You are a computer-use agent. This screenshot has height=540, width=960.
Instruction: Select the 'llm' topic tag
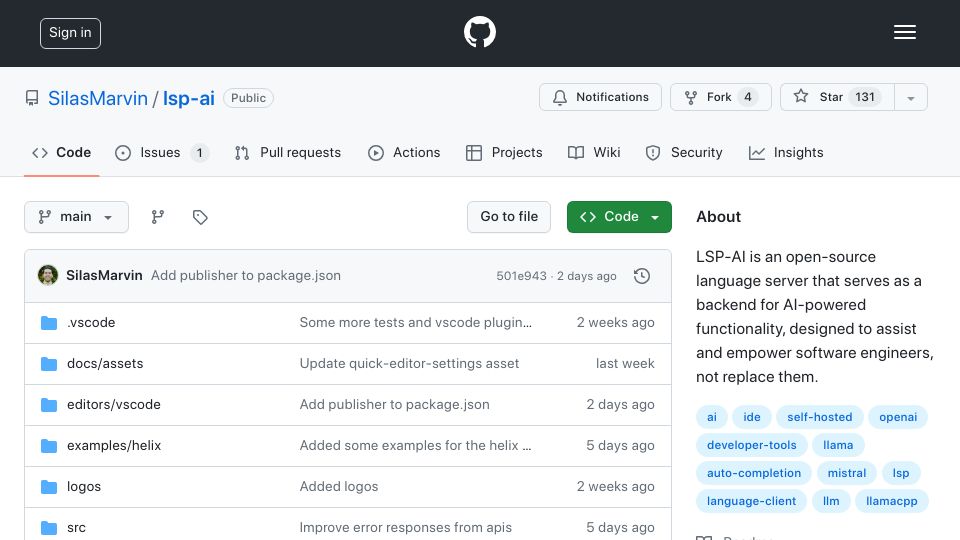[x=831, y=501]
